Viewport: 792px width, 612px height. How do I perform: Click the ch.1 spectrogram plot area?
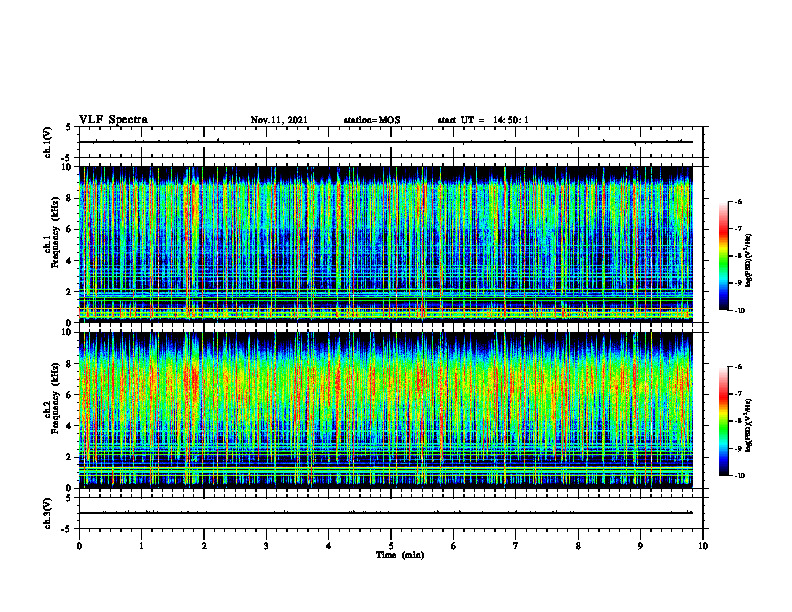[x=386, y=244]
